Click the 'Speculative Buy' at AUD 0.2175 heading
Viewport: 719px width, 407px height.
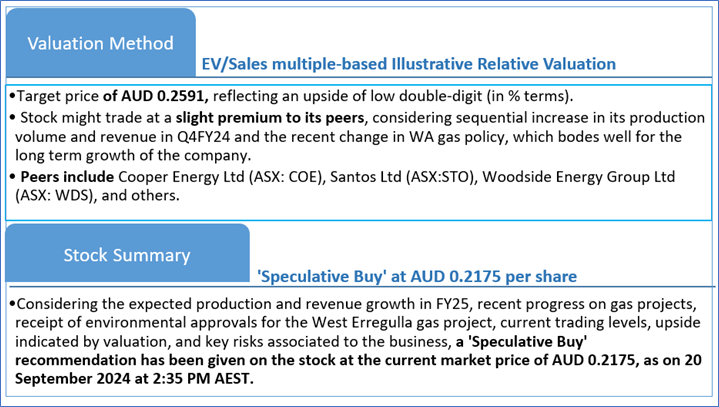click(416, 275)
